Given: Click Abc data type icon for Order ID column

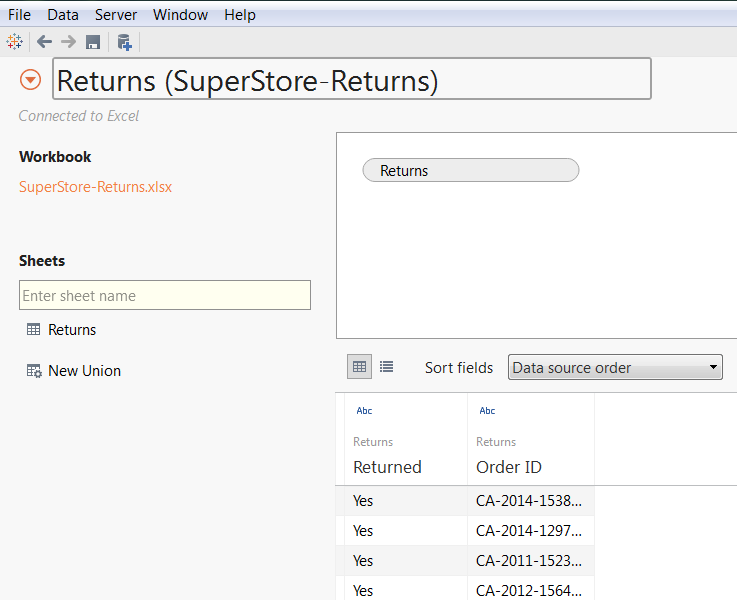Looking at the screenshot, I should (487, 411).
